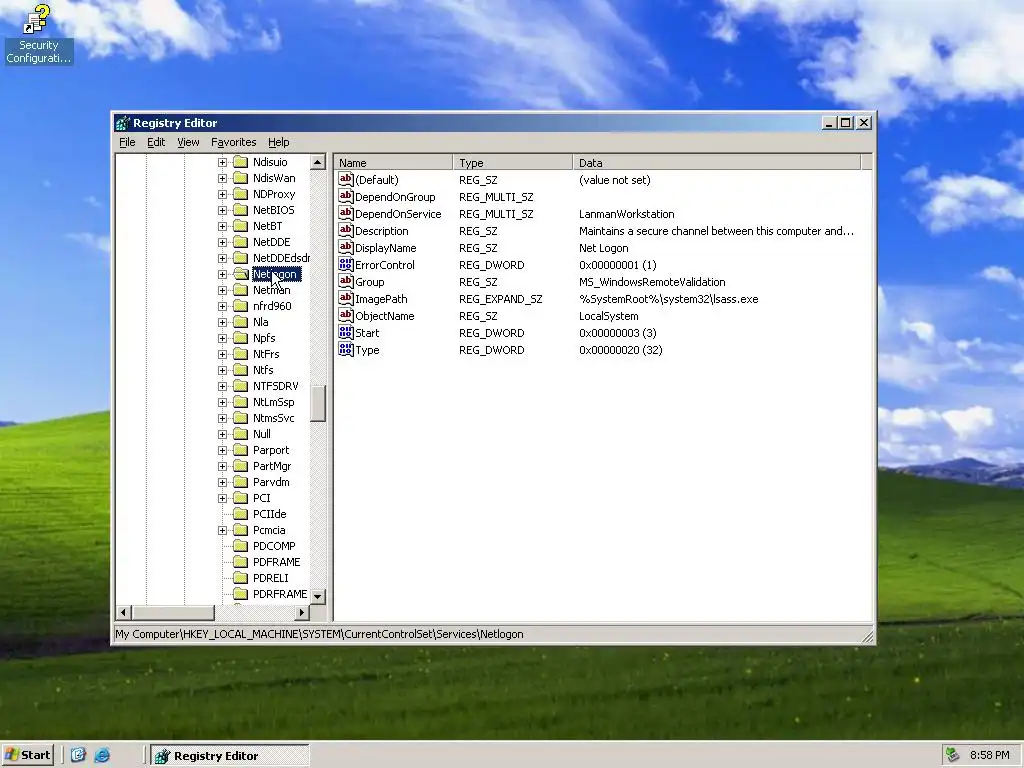Expand the NDProxy tree node
Viewport: 1024px width, 768px height.
(x=222, y=194)
